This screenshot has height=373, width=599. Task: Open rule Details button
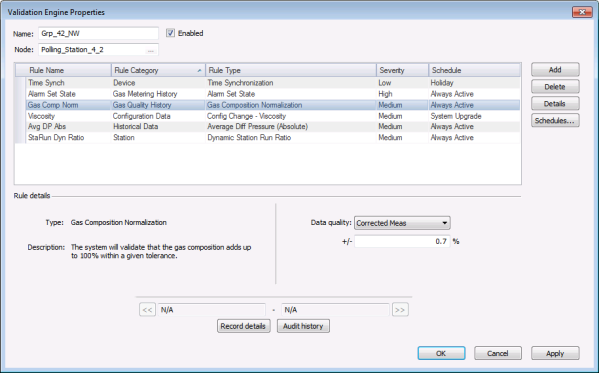(555, 104)
